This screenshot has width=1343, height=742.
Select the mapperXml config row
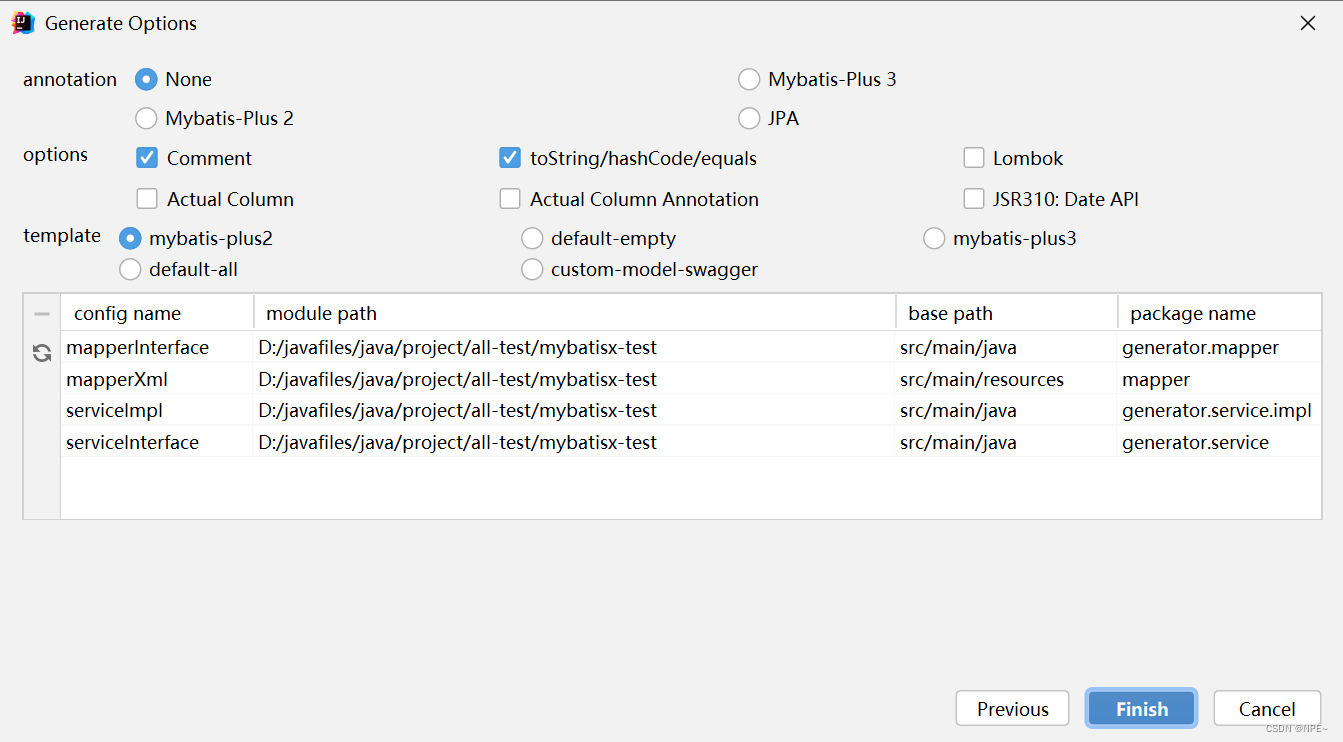[x=691, y=379]
